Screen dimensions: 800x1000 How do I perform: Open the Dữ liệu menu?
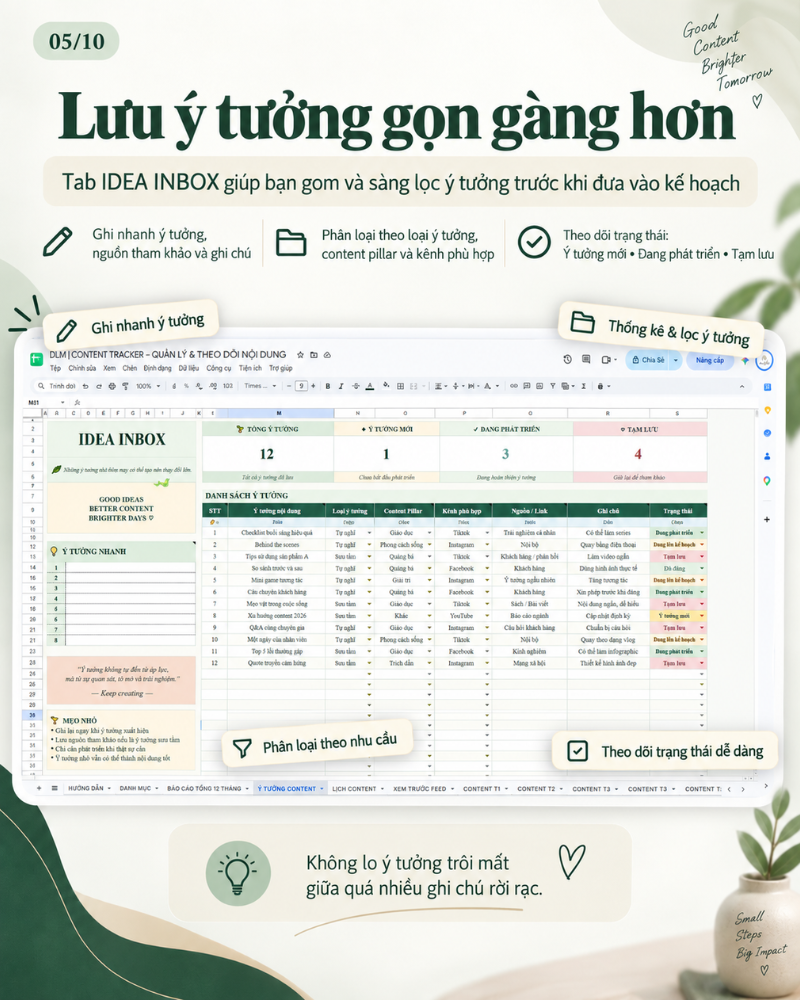click(x=189, y=368)
